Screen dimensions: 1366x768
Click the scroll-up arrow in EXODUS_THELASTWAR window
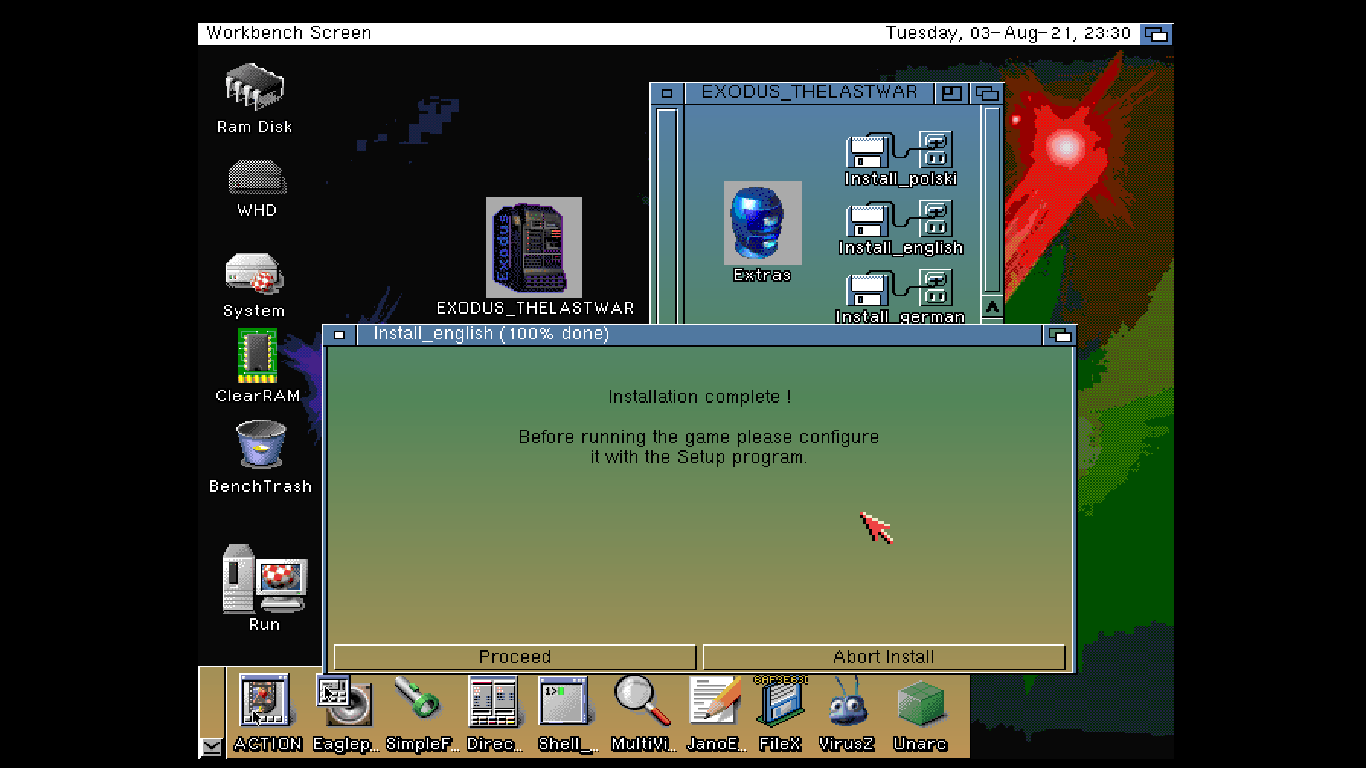[x=992, y=308]
